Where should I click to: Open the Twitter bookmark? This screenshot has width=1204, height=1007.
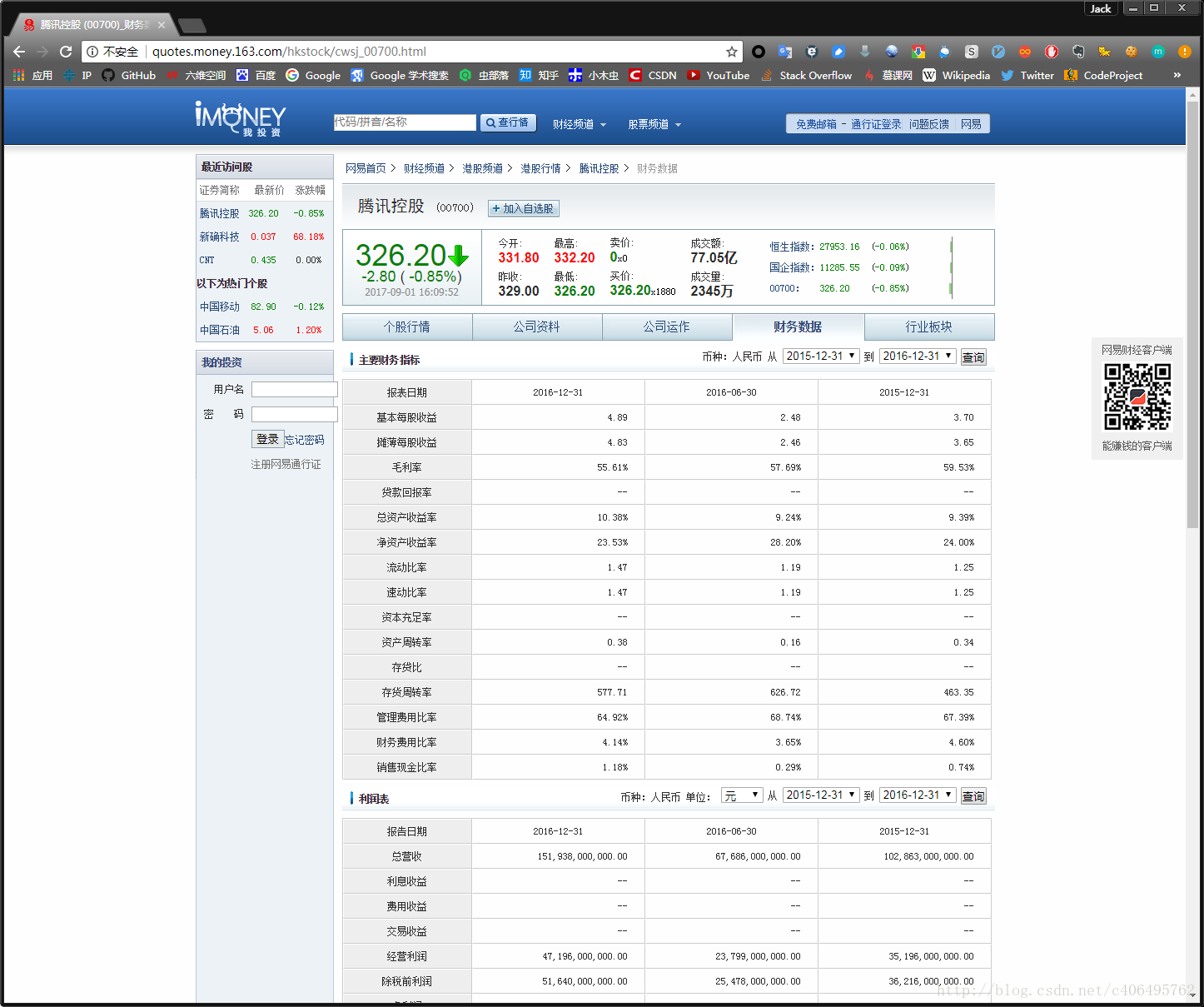pos(1027,75)
